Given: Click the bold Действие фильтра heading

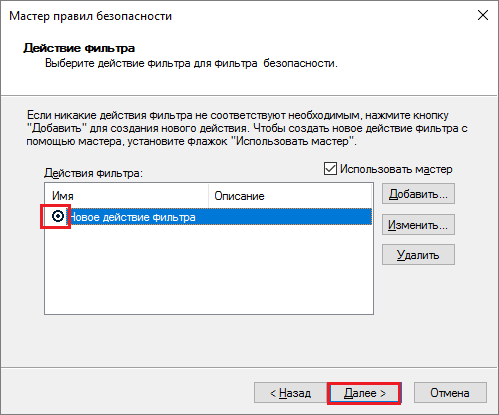Looking at the screenshot, I should (79, 48).
